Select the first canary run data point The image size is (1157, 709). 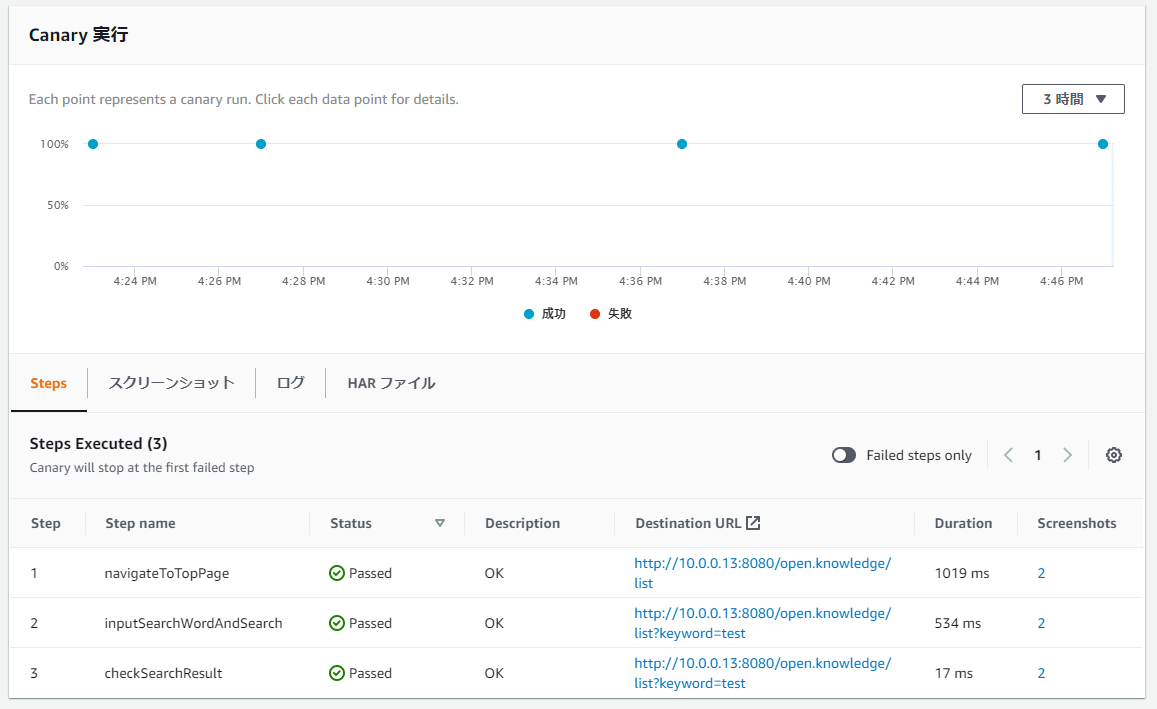click(93, 144)
